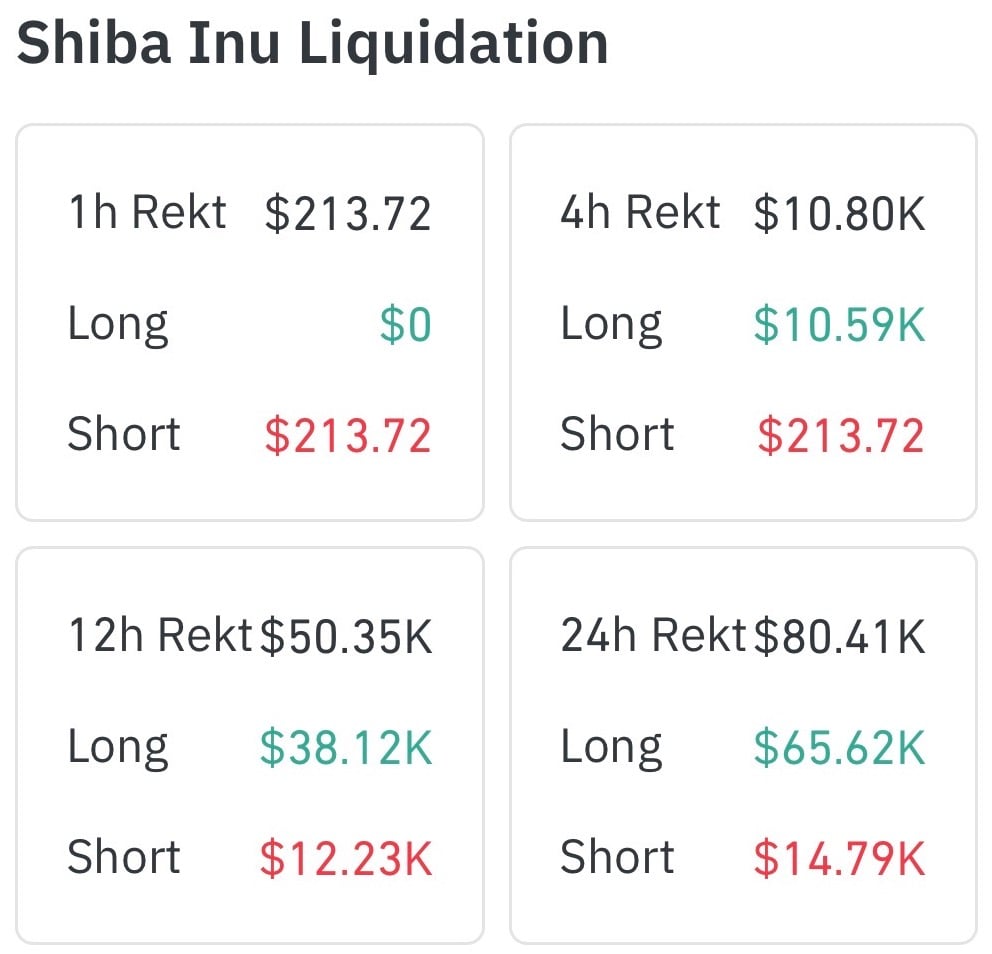Click the 1h Short value $213.72
This screenshot has height=954, width=992.
[348, 437]
